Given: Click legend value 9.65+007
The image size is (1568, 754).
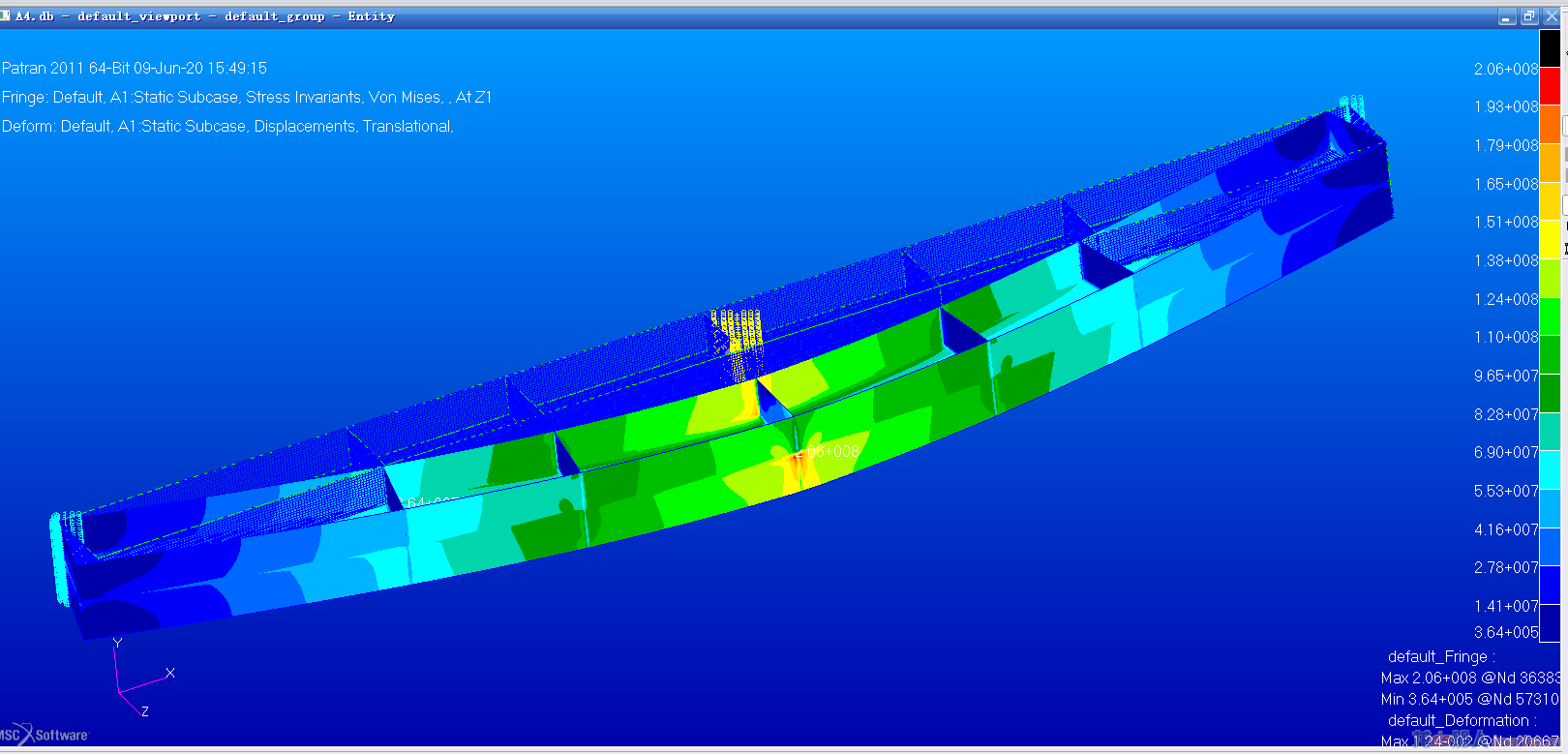Looking at the screenshot, I should point(1506,376).
